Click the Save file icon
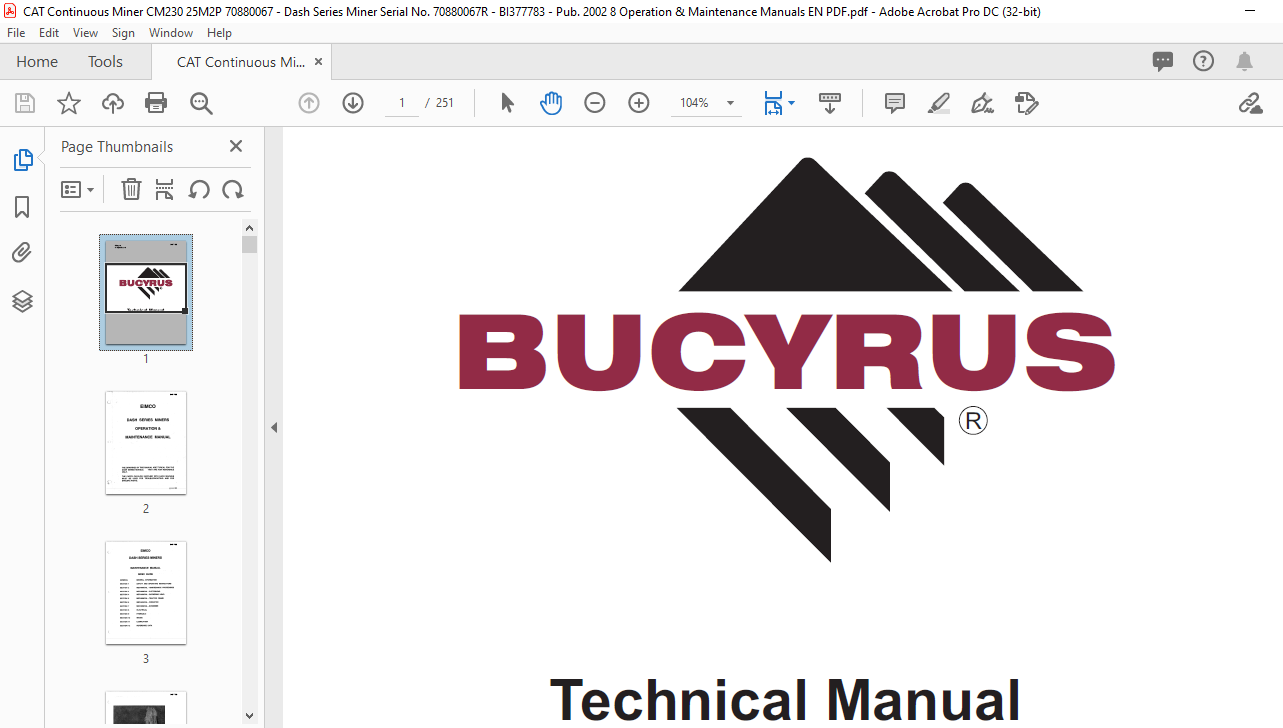 tap(25, 103)
